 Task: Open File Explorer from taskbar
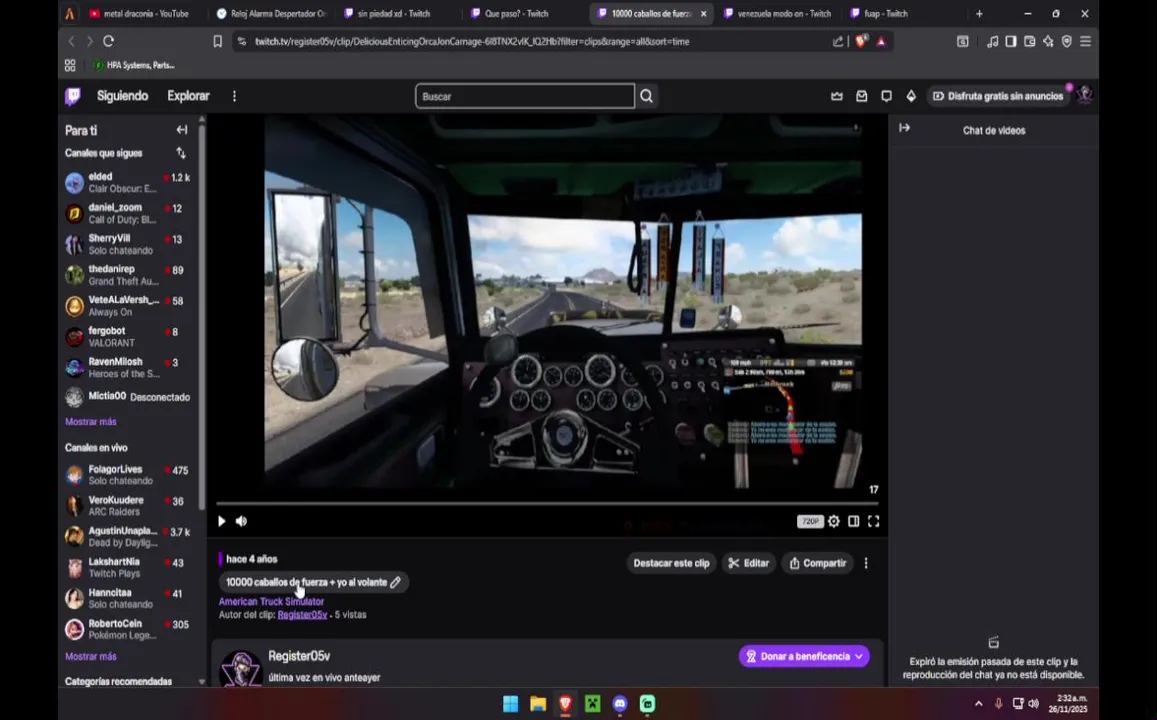(538, 704)
